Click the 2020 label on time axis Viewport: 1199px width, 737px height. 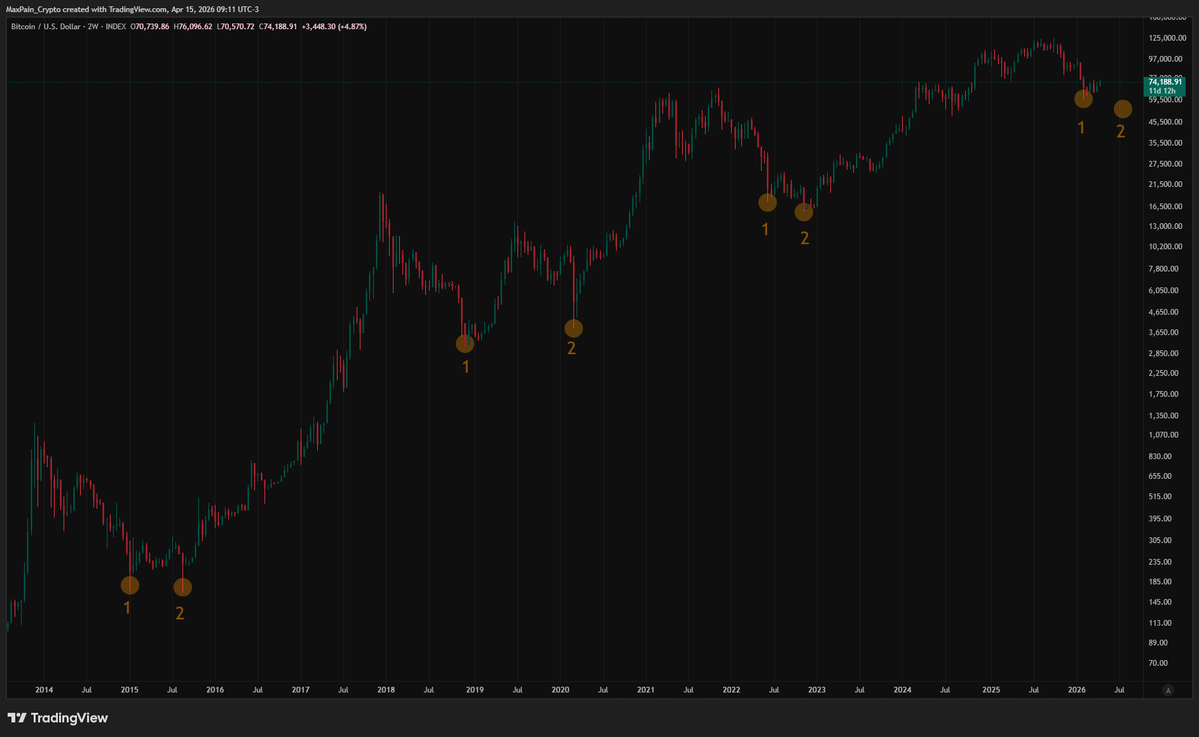tap(561, 690)
